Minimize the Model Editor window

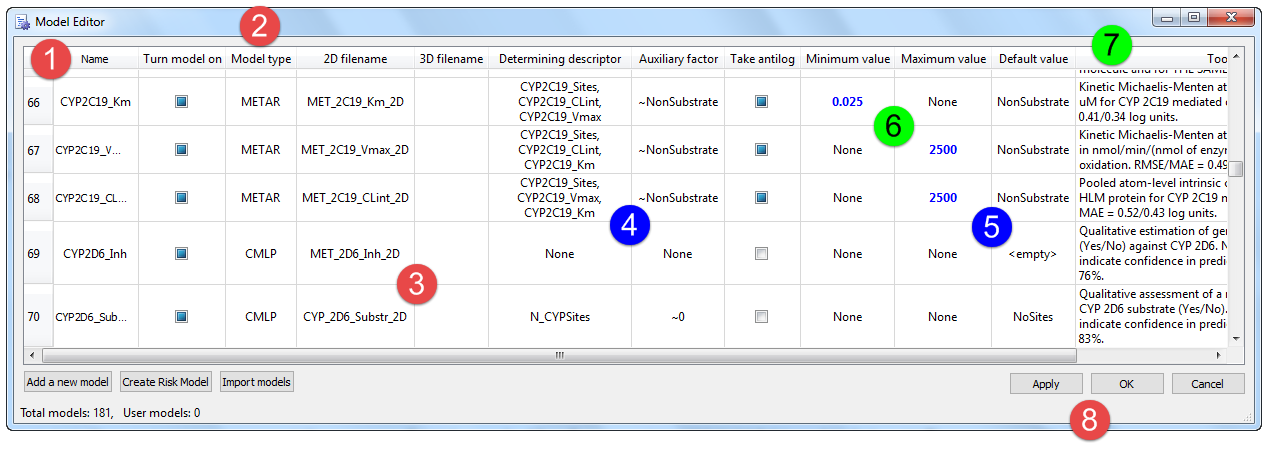[x=1168, y=17]
